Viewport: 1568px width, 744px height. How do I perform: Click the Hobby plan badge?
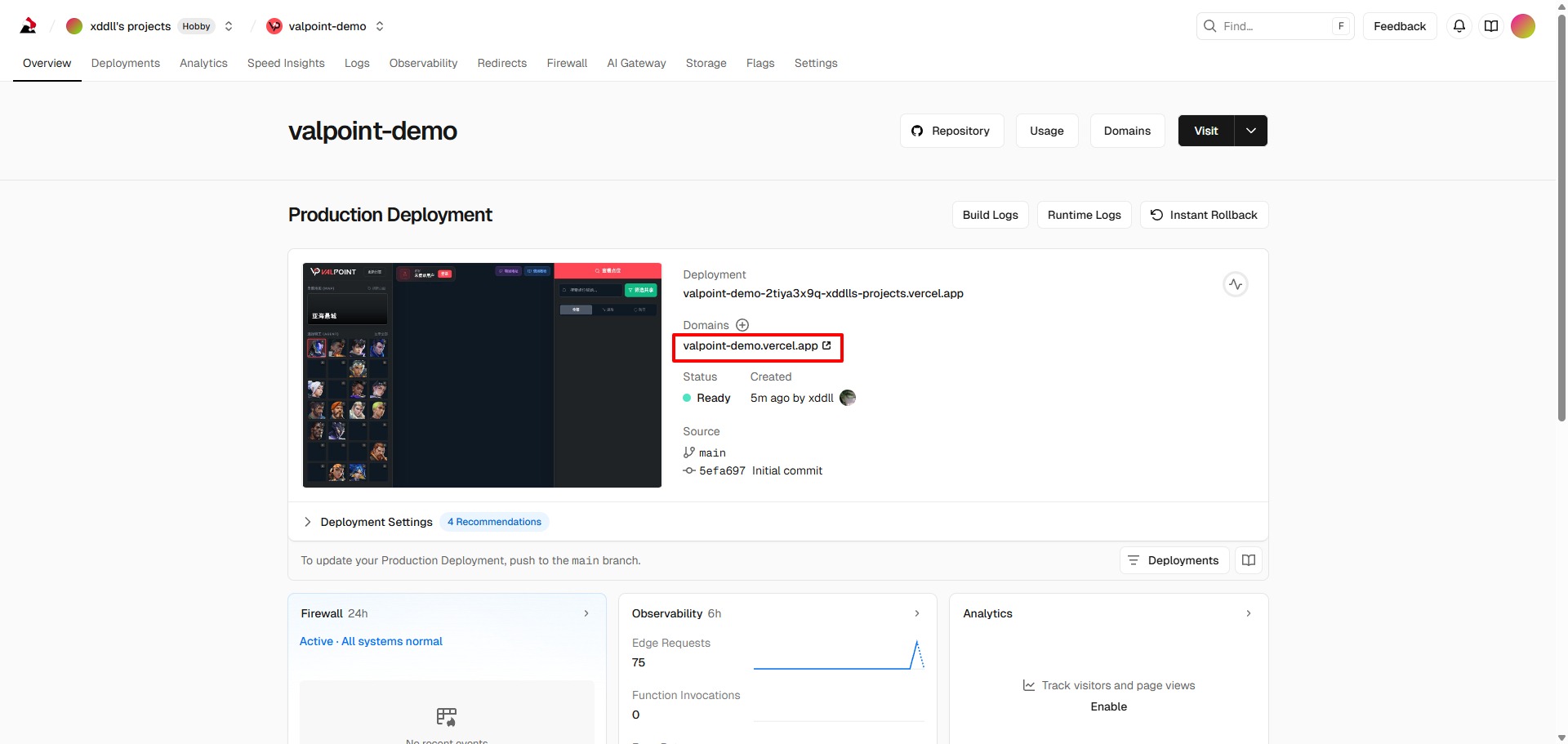tap(196, 26)
